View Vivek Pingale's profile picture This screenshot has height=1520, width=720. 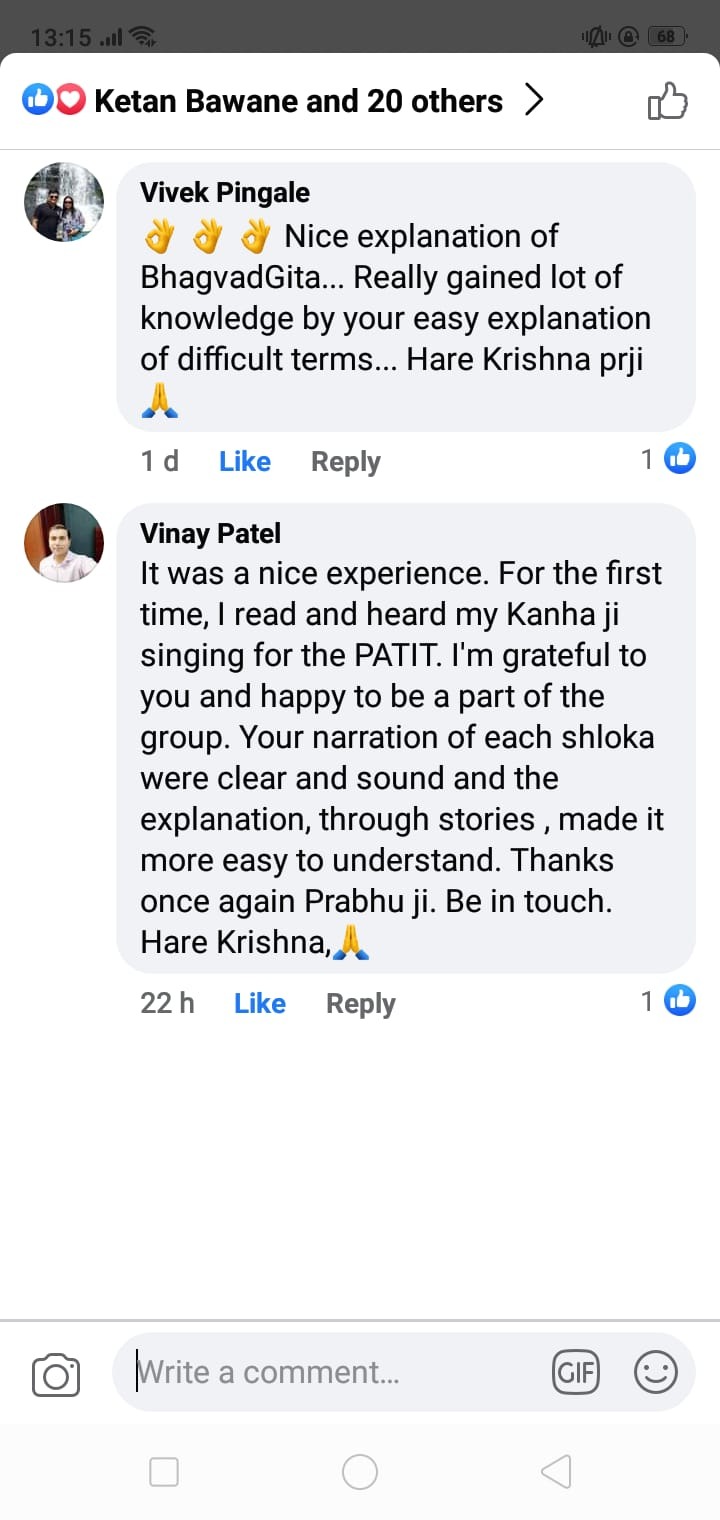[64, 202]
